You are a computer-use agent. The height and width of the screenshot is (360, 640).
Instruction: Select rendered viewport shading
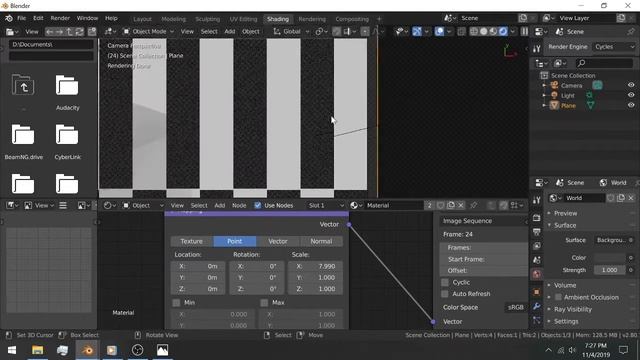(x=503, y=31)
